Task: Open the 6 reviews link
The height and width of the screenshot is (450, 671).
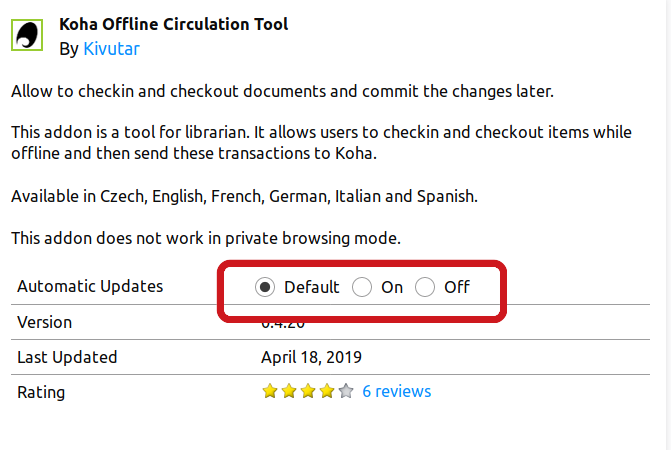Action: (x=397, y=391)
